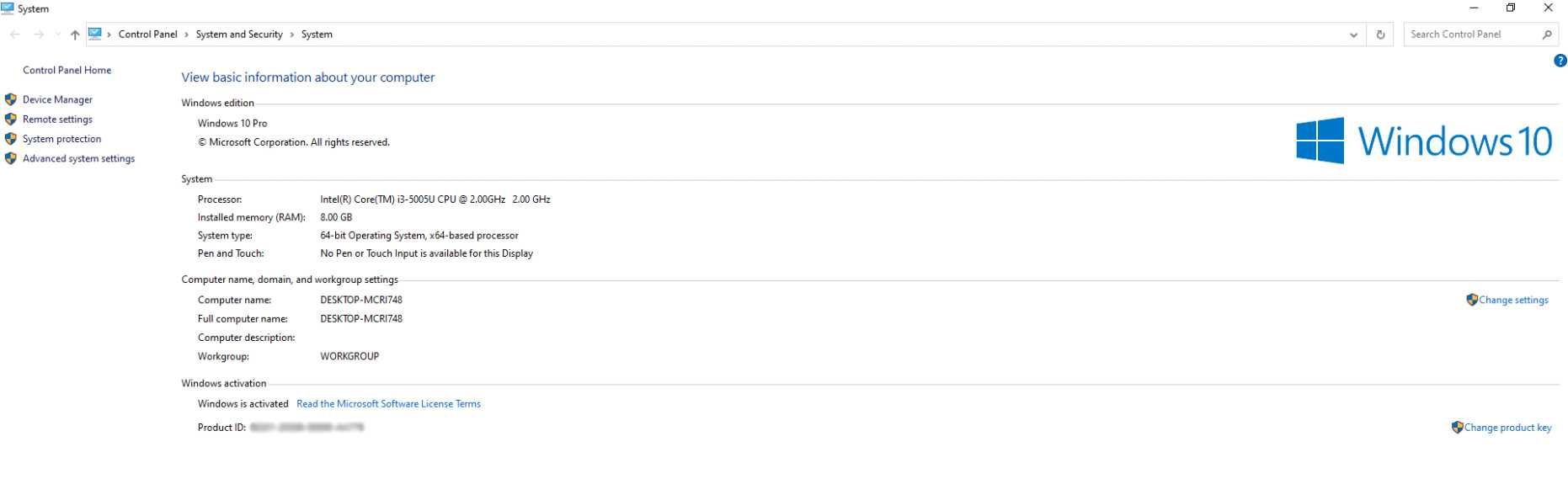
Task: Click the shield icon beside Change product key
Action: [x=1457, y=427]
